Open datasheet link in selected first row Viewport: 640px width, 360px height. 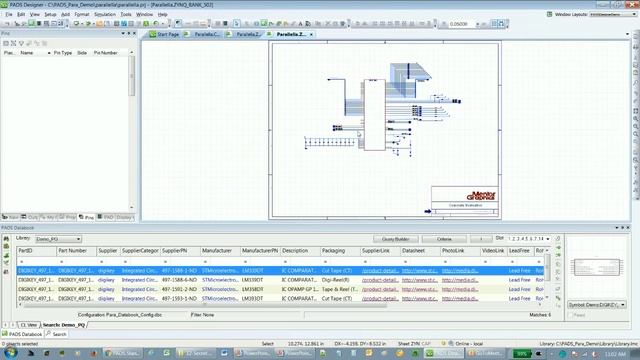pyautogui.click(x=419, y=271)
